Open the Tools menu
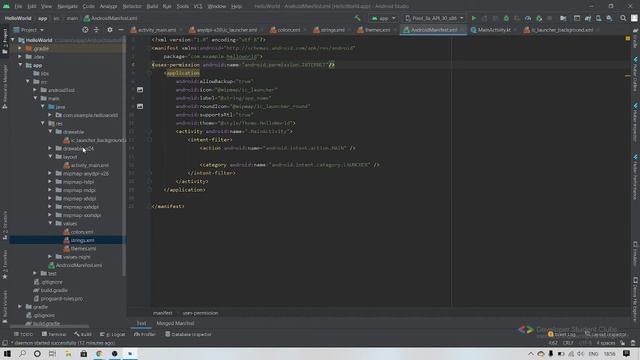 182,6
